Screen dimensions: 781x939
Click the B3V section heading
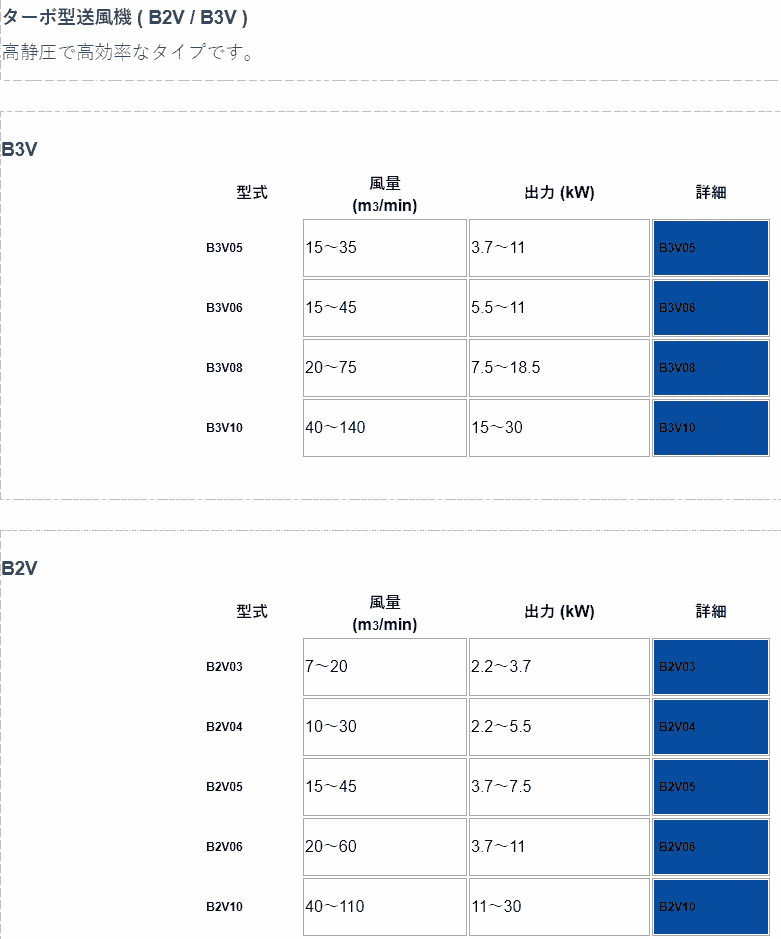pyautogui.click(x=20, y=150)
